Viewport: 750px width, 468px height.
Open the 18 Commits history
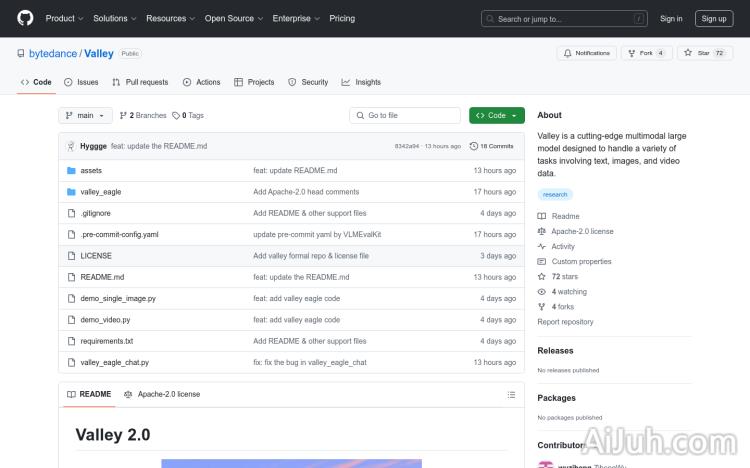[491, 146]
